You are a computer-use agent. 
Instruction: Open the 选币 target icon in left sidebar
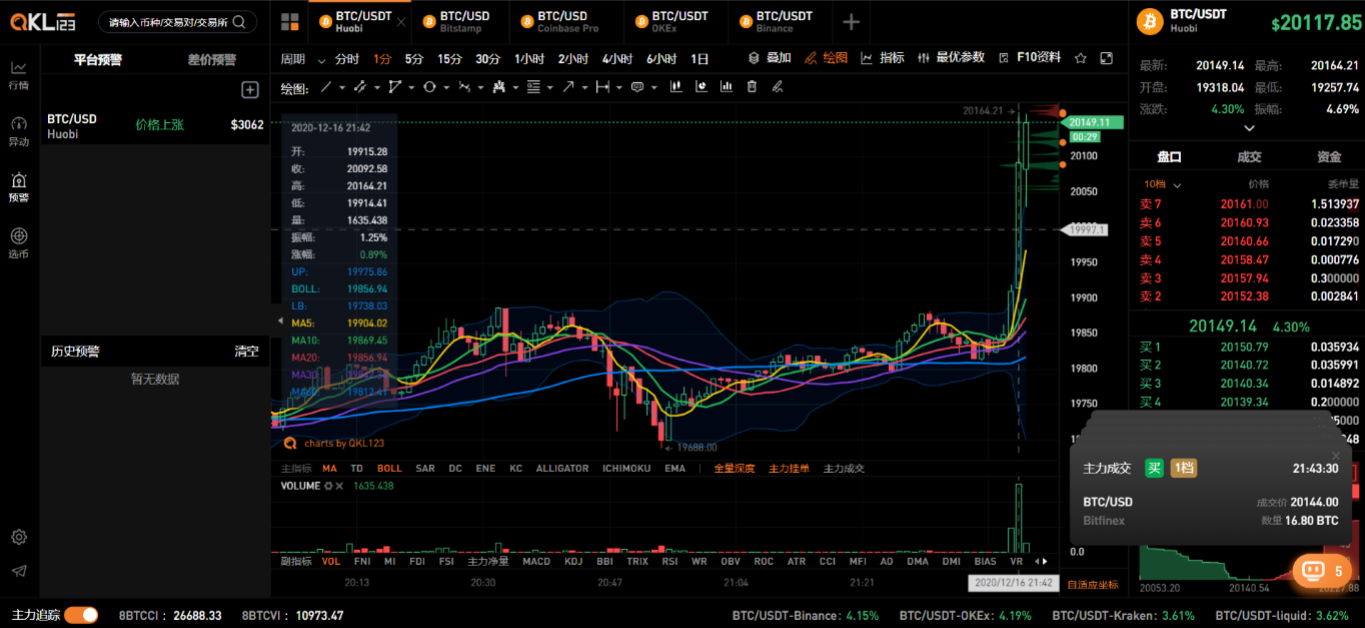tap(19, 243)
